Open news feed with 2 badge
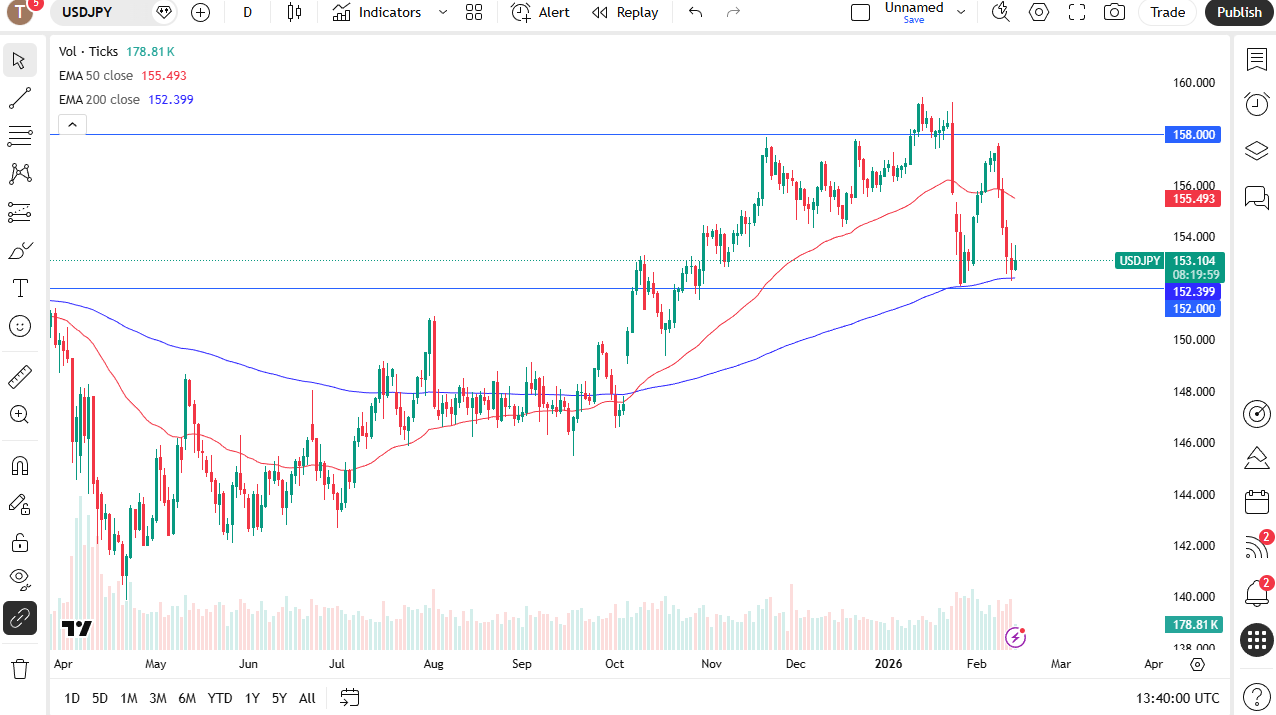Image resolution: width=1276 pixels, height=715 pixels. tap(1257, 547)
